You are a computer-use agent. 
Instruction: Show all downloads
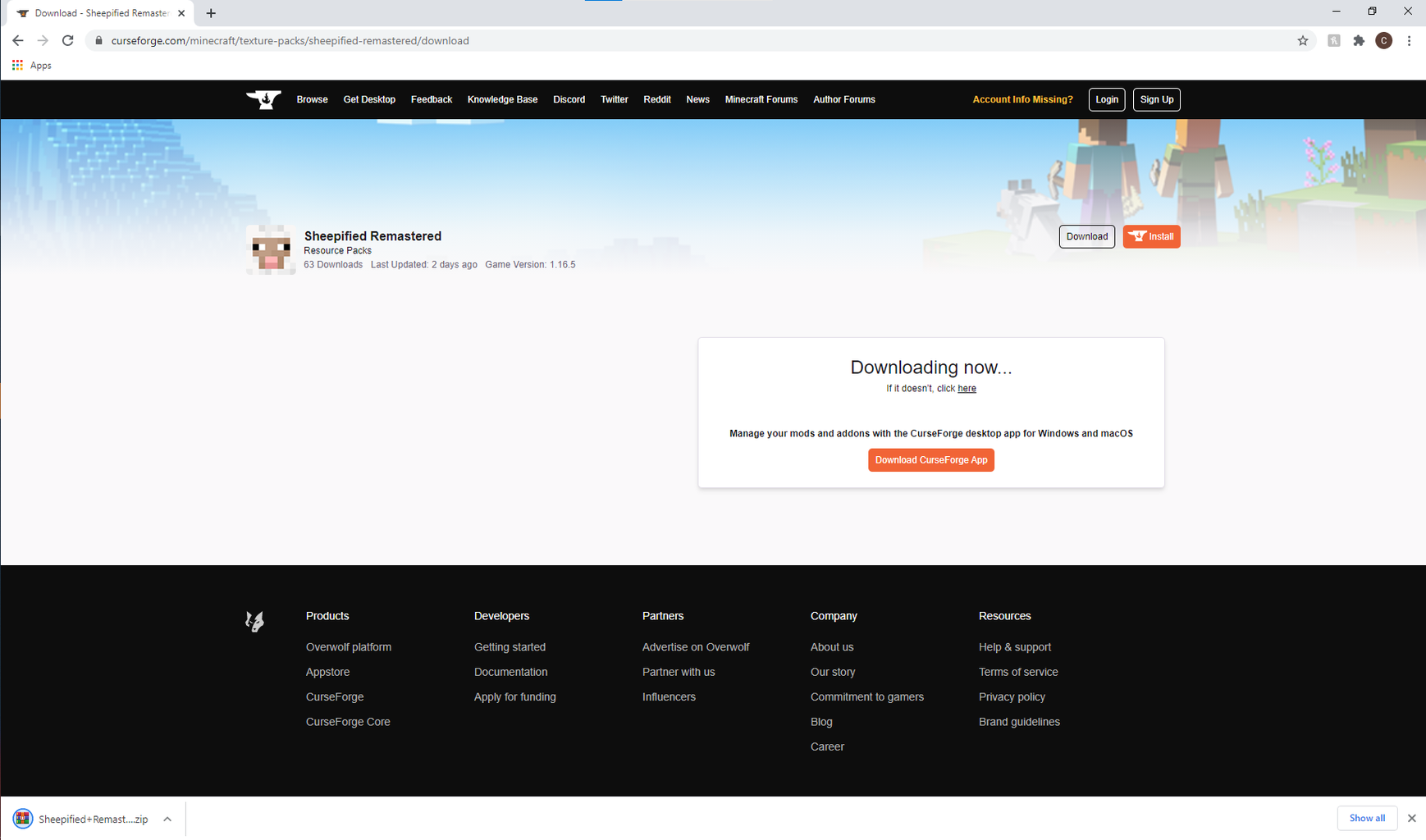pos(1367,818)
